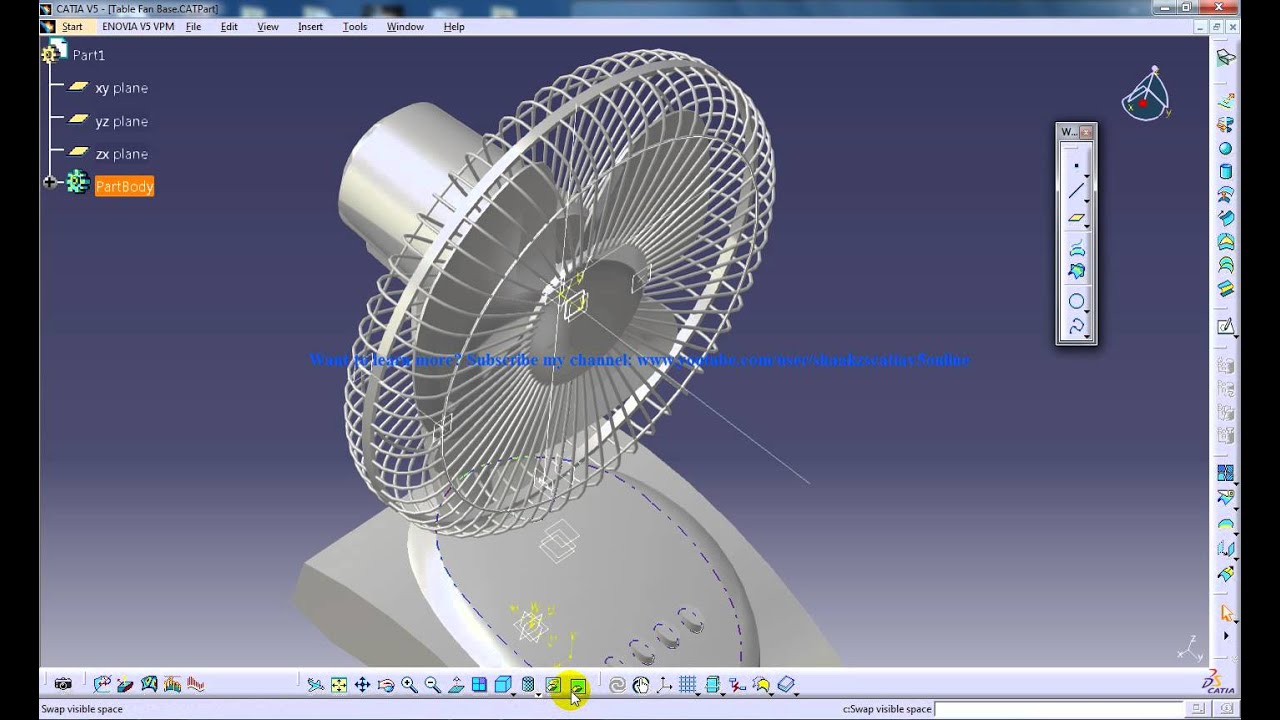
Task: Expand the PartBody tree node
Action: 48,182
